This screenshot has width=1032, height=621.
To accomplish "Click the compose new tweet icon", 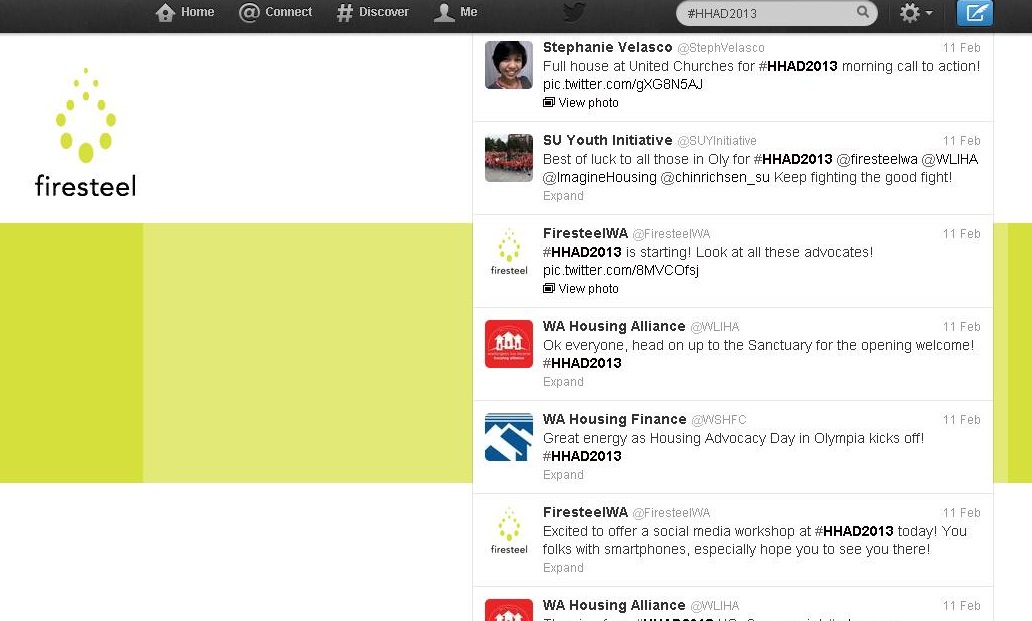I will tap(974, 13).
